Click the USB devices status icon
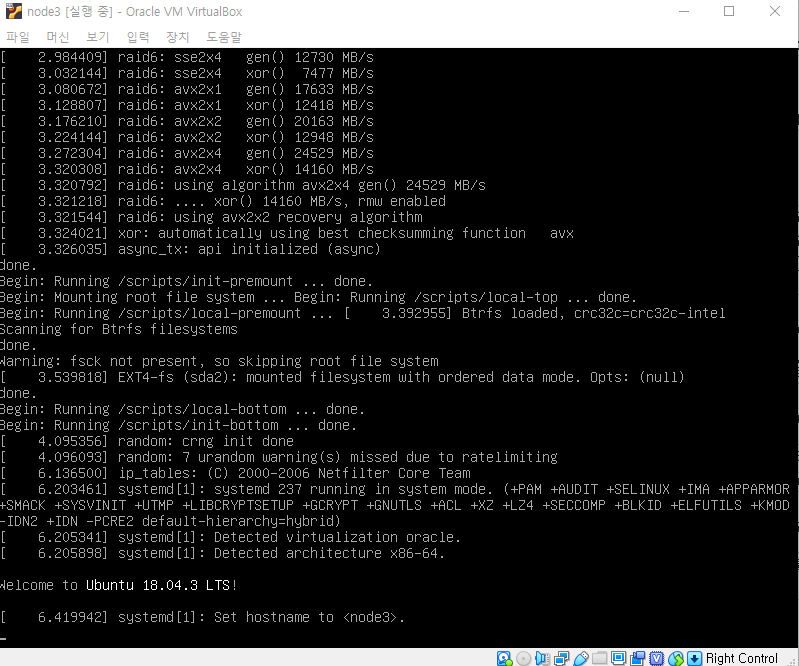 [x=580, y=658]
